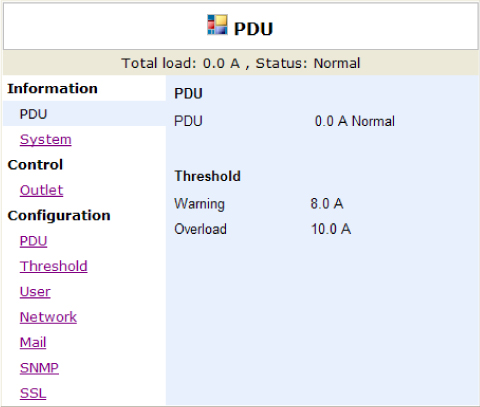Go to Threshold configuration link

[x=54, y=266]
